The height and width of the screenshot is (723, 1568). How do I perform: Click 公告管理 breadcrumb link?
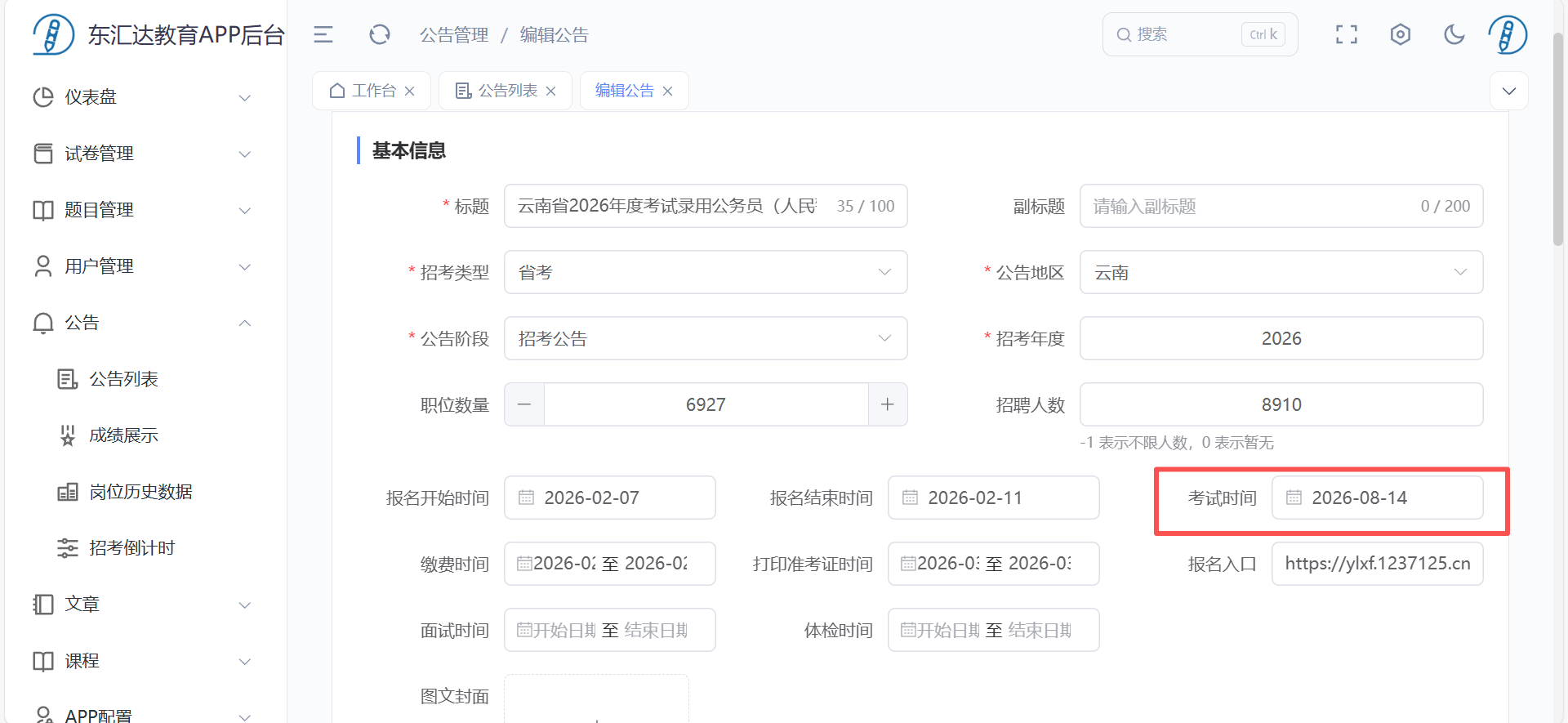(x=454, y=35)
